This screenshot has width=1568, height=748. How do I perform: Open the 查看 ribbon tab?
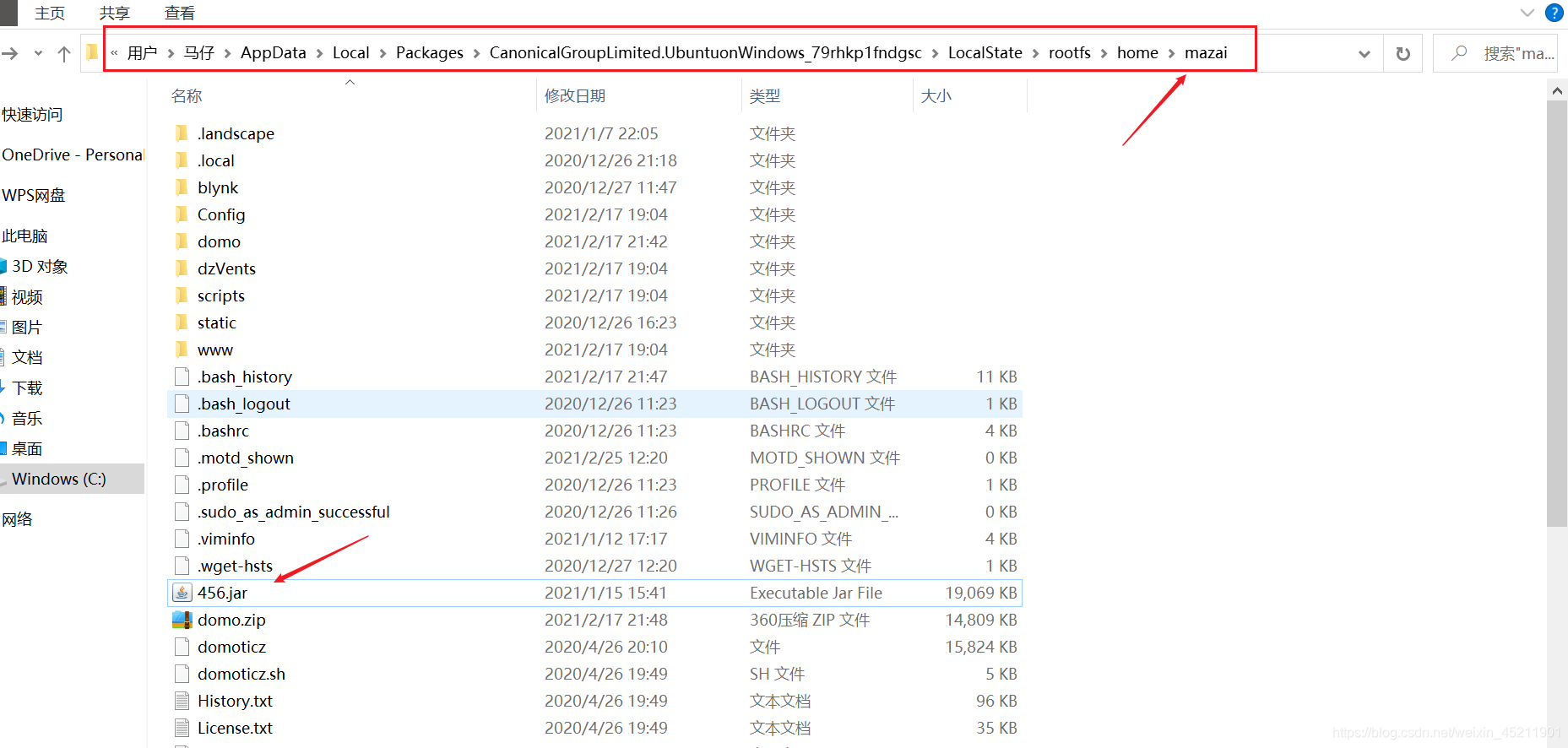[x=180, y=13]
